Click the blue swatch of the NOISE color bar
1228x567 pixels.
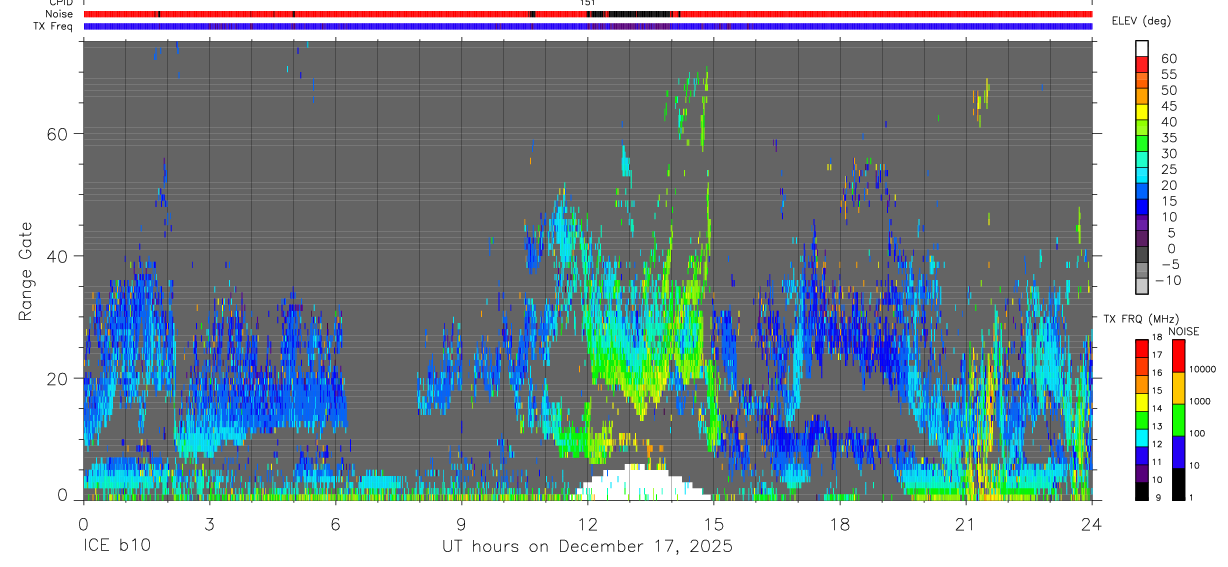[1178, 452]
